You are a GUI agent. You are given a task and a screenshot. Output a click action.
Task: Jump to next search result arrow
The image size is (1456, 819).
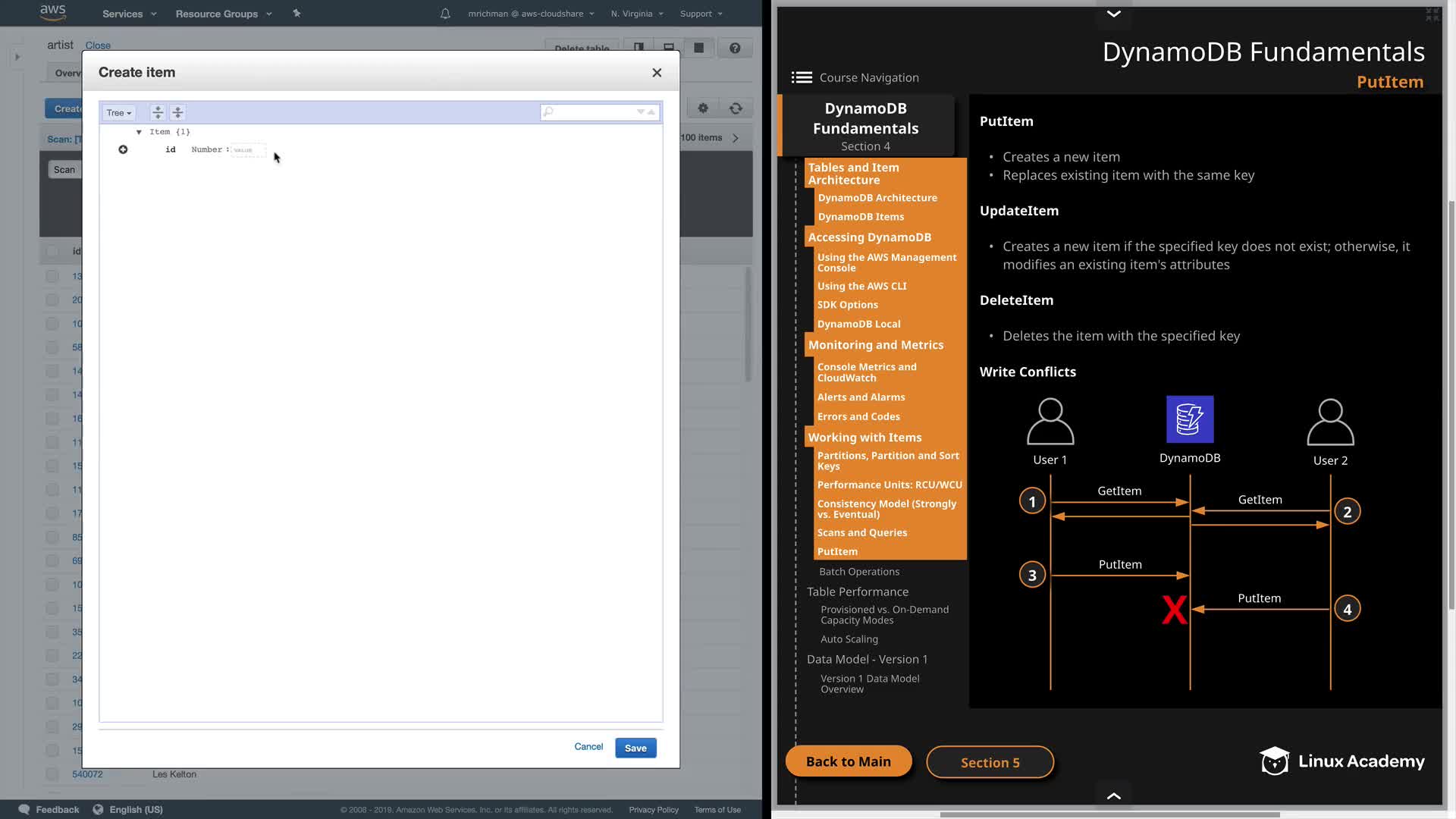pos(641,112)
